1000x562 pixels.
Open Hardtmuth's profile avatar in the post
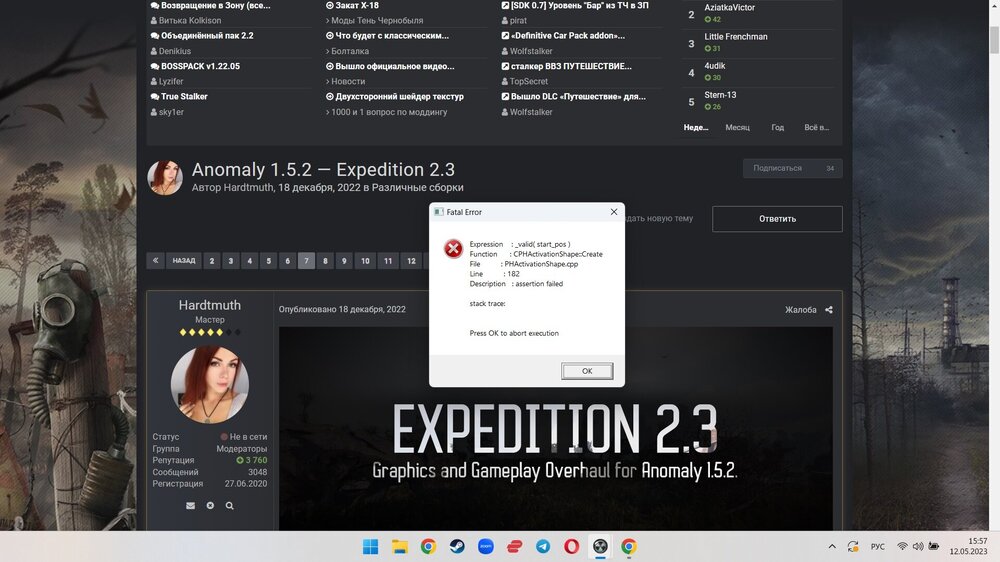click(x=210, y=385)
